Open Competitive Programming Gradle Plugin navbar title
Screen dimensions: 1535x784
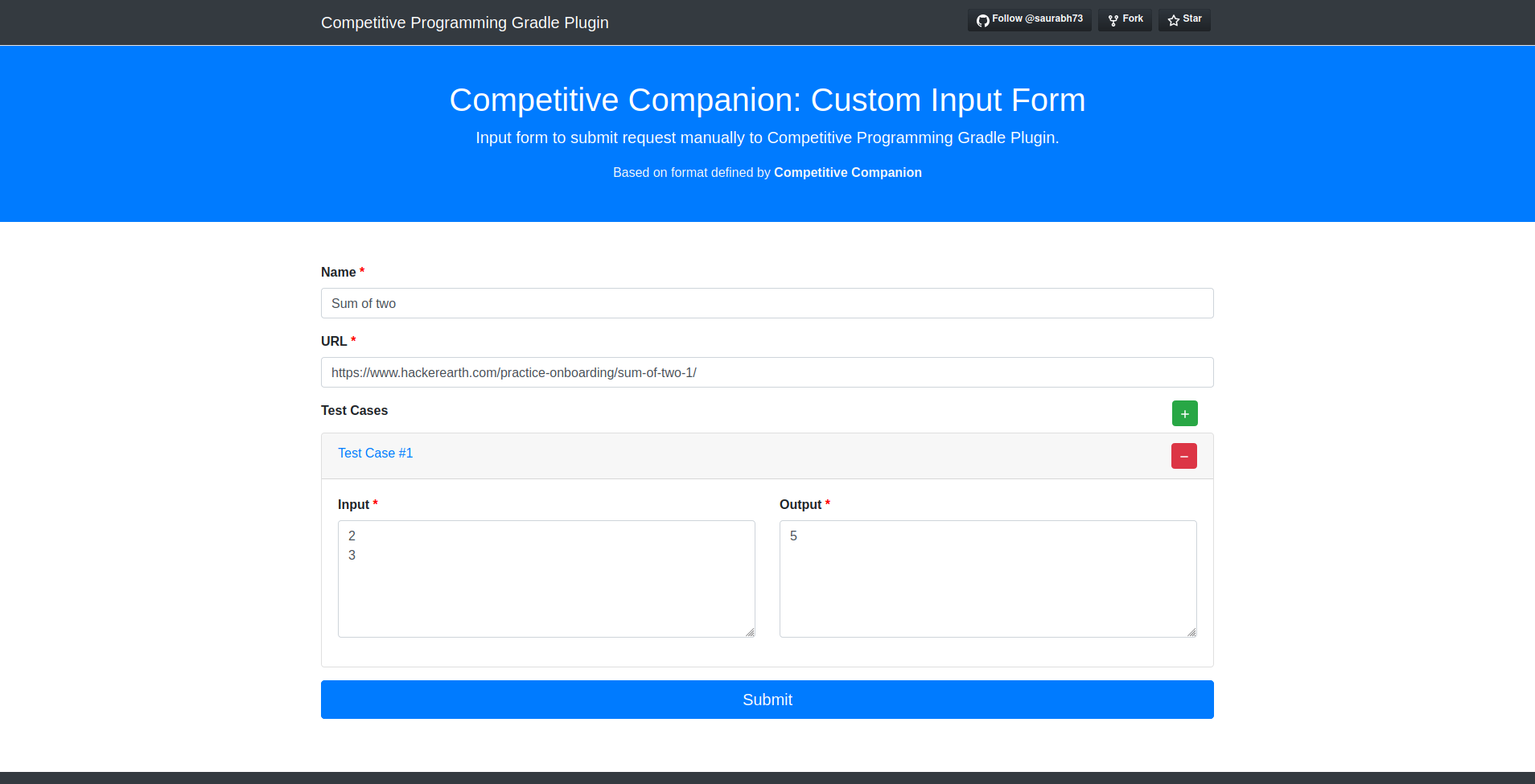[464, 23]
